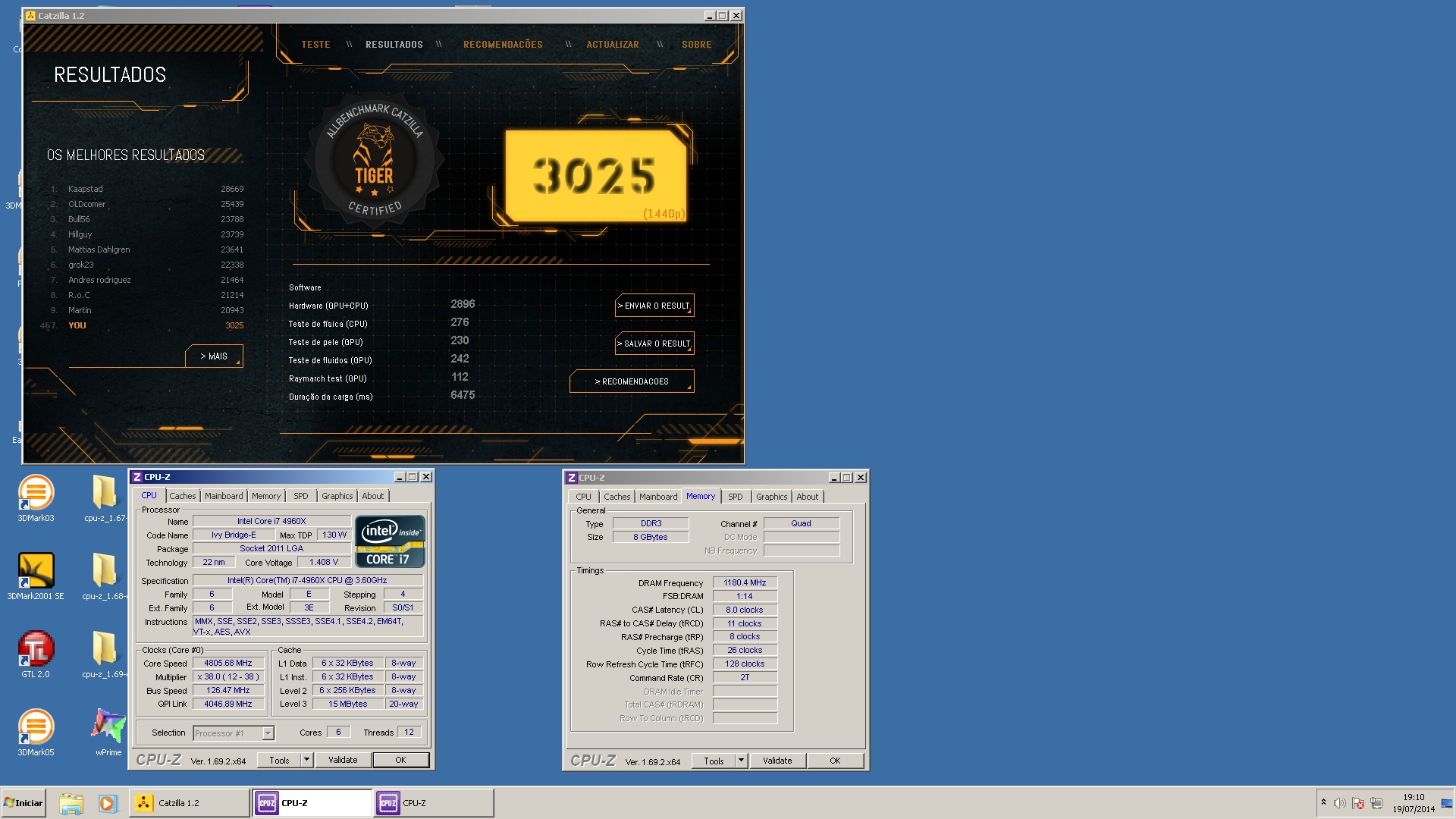Screen dimensions: 1456x819
Task: Click the security alert tray icon
Action: pos(1358,803)
